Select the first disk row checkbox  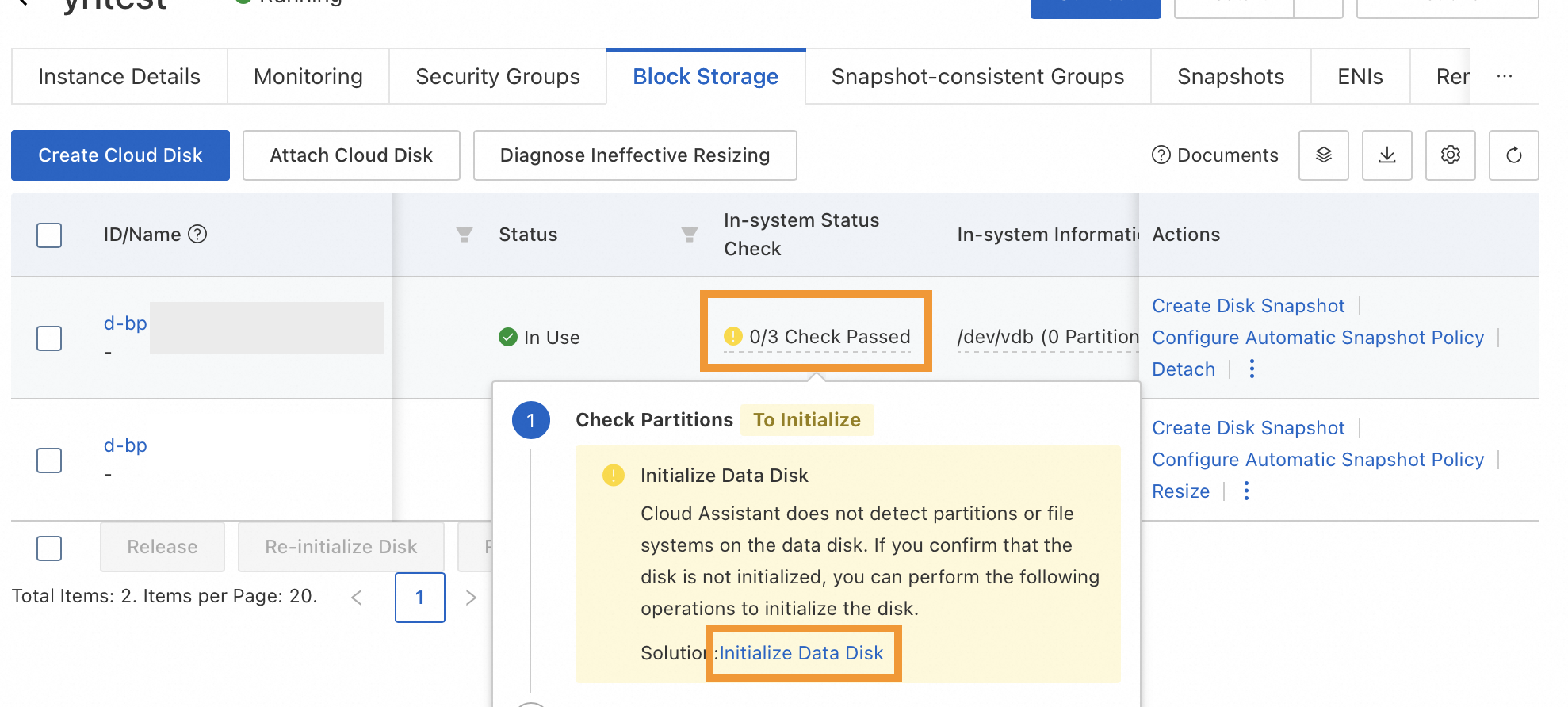49,338
